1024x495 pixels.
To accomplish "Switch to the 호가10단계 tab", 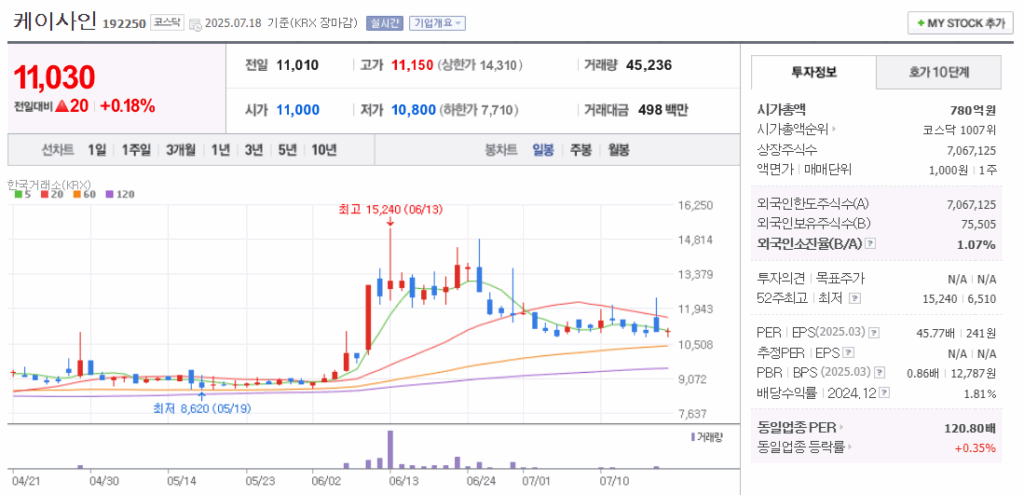I will (938, 72).
